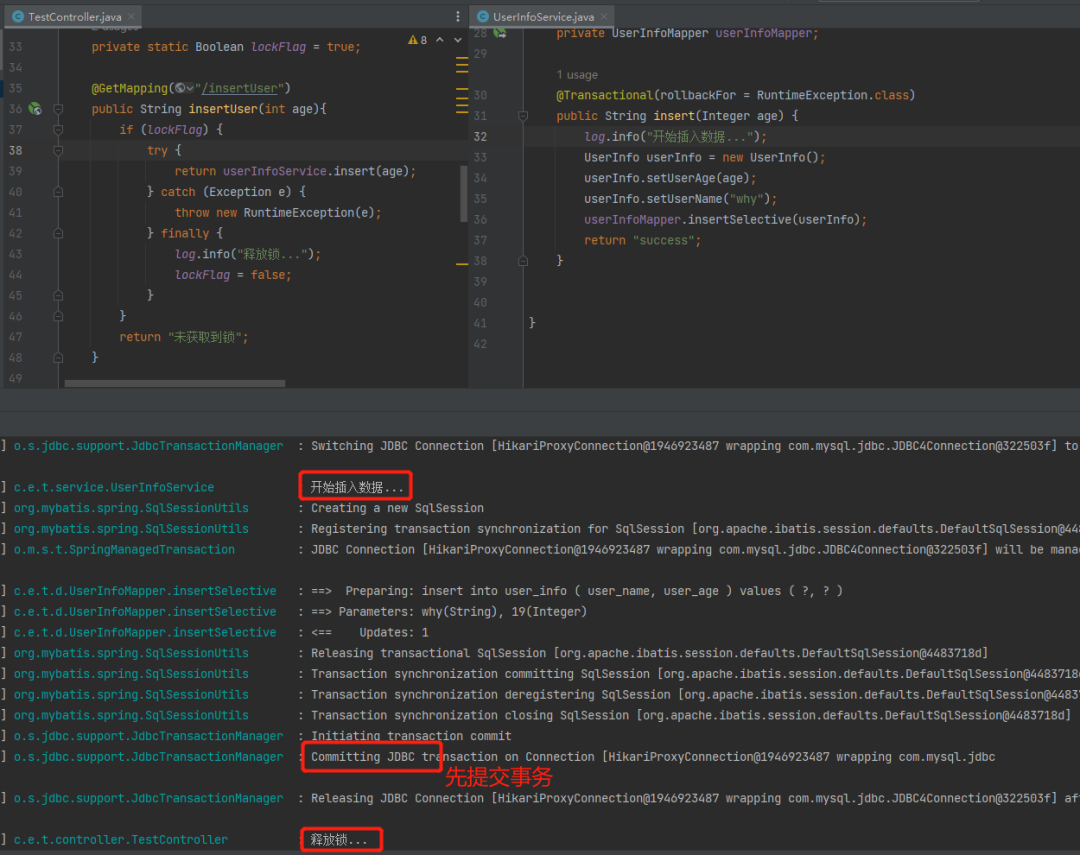Collapse the catch block at line 40
Screen dimensions: 1080x855
[x=59, y=192]
